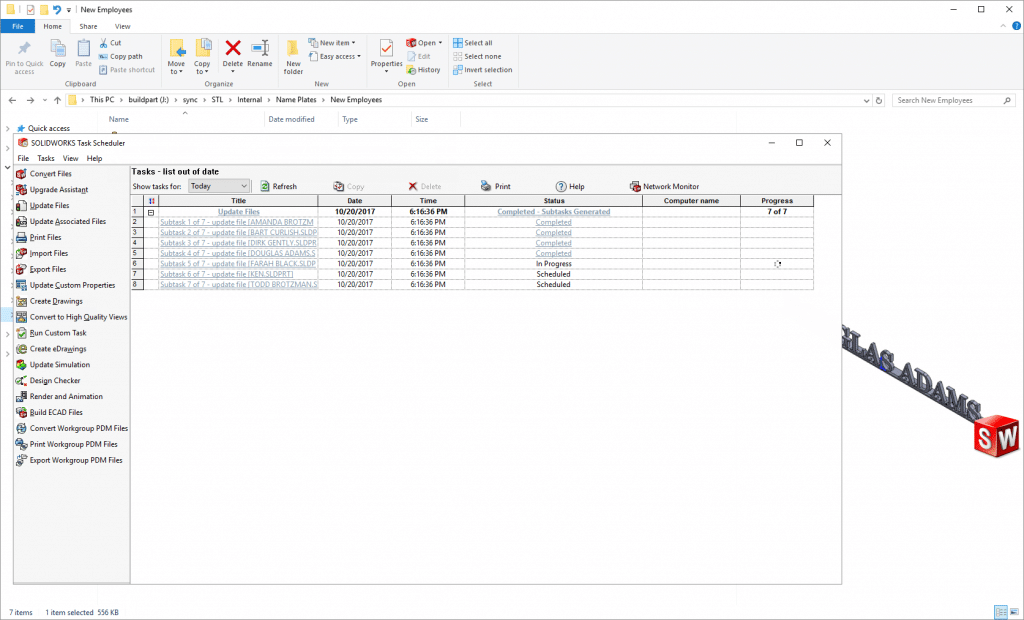Go up one folder level in Explorer
The height and width of the screenshot is (620, 1024).
57,101
